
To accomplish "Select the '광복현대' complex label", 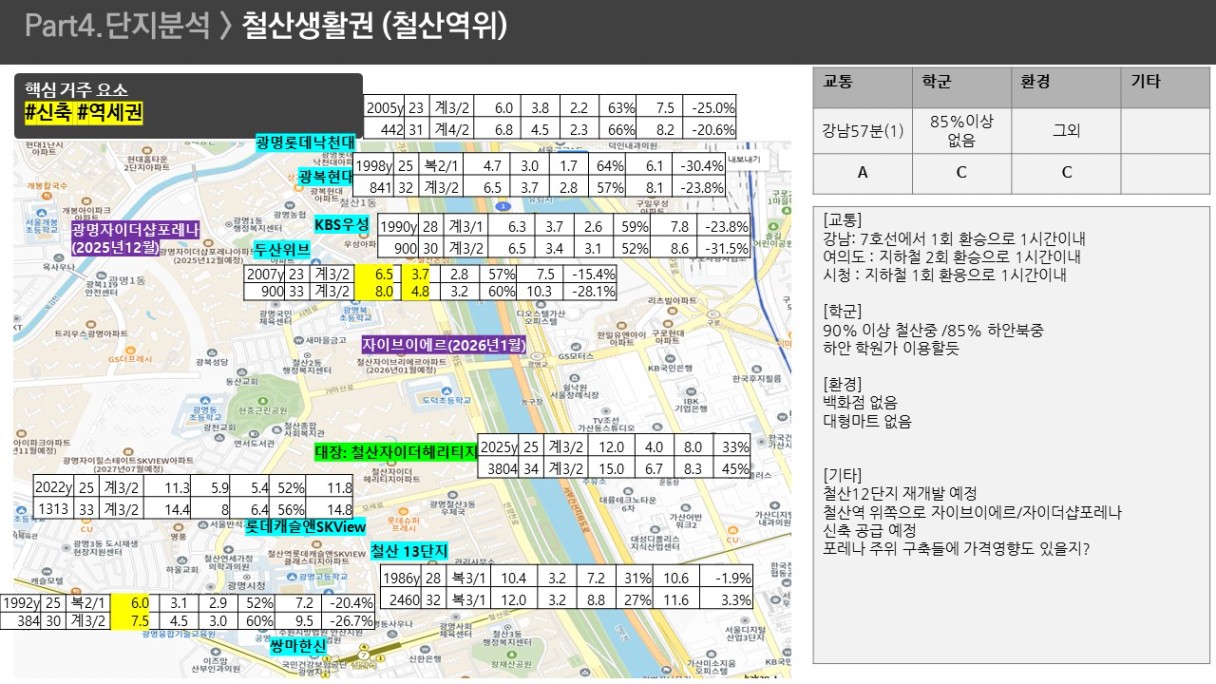I will click(x=326, y=176).
